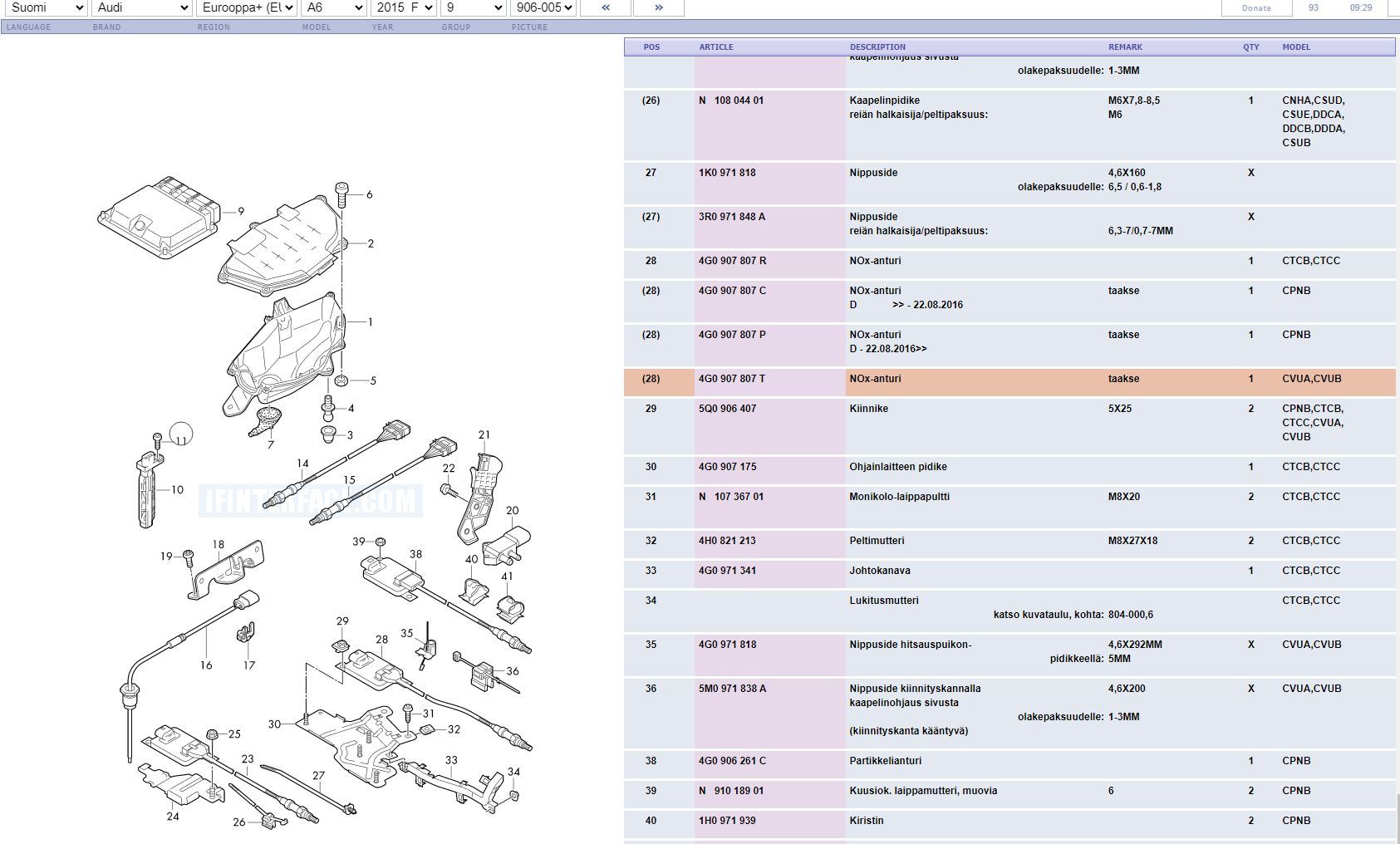The width and height of the screenshot is (1400, 844).
Task: Expand the model dropdown showing A6
Action: pyautogui.click(x=332, y=7)
